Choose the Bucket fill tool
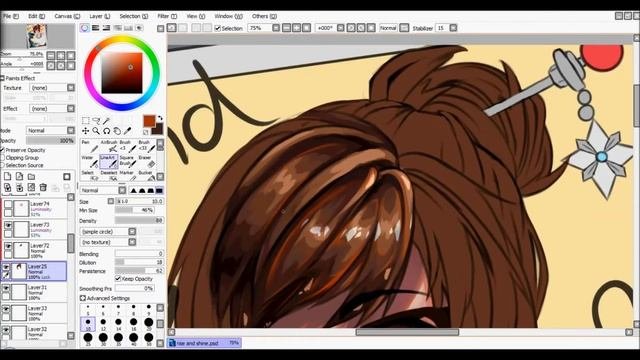This screenshot has width=640, height=360. point(147,176)
